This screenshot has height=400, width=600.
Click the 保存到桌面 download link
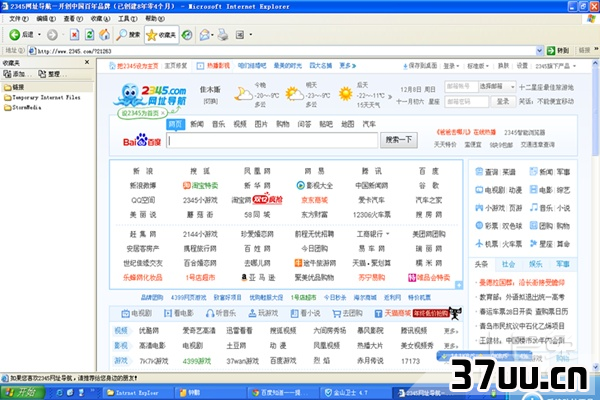click(420, 66)
